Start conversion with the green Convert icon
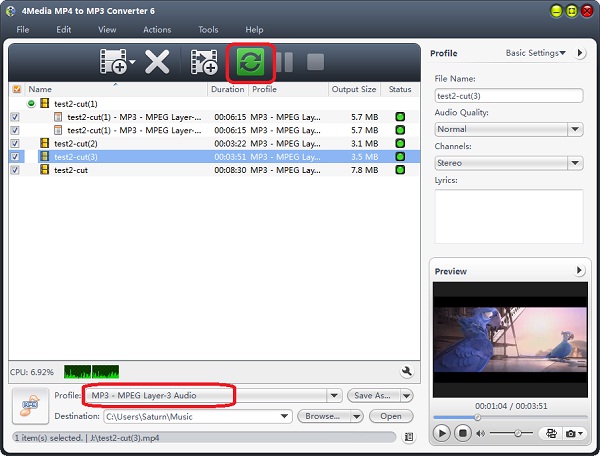This screenshot has width=600, height=456. (x=250, y=63)
